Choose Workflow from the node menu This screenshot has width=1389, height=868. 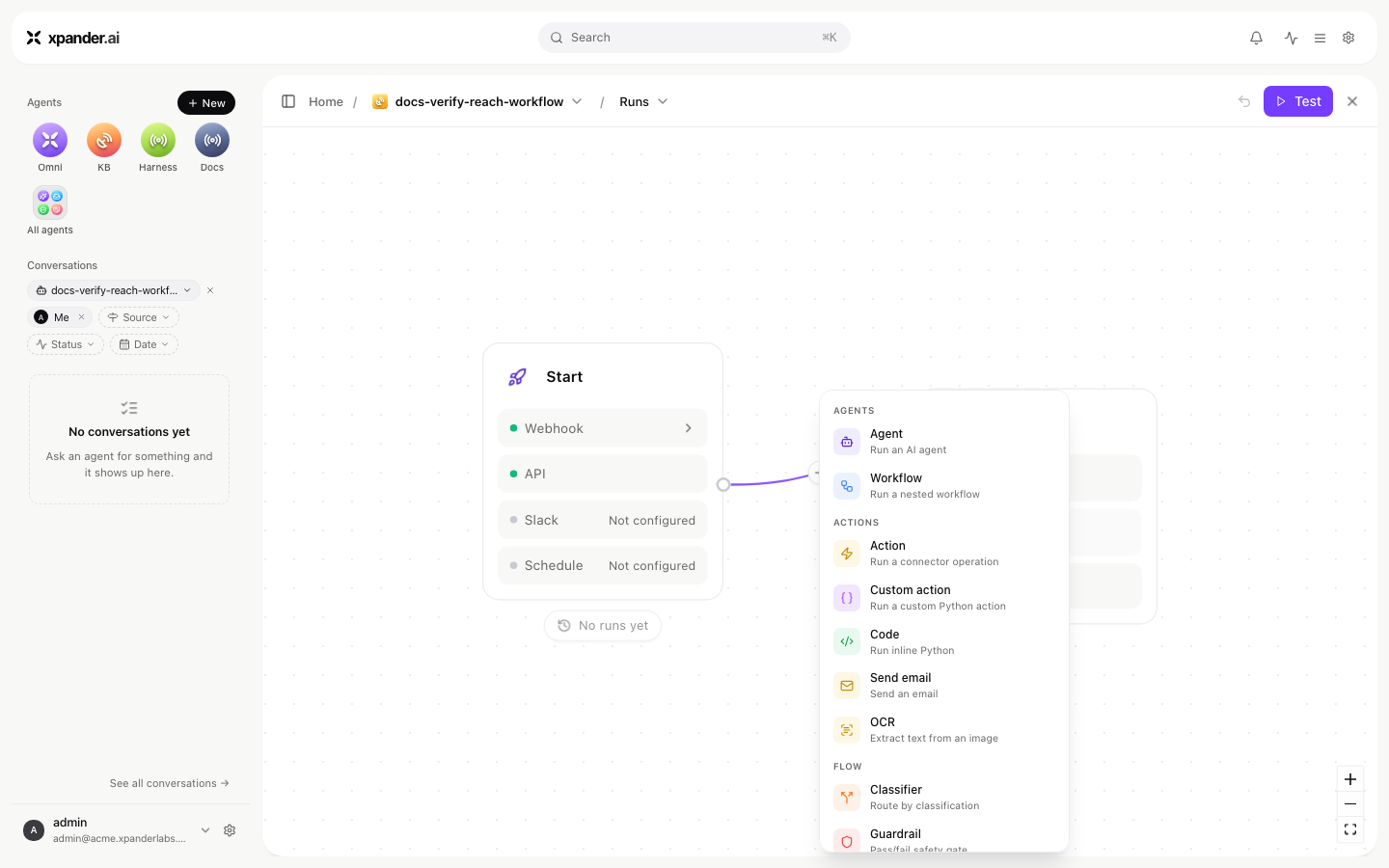[944, 486]
